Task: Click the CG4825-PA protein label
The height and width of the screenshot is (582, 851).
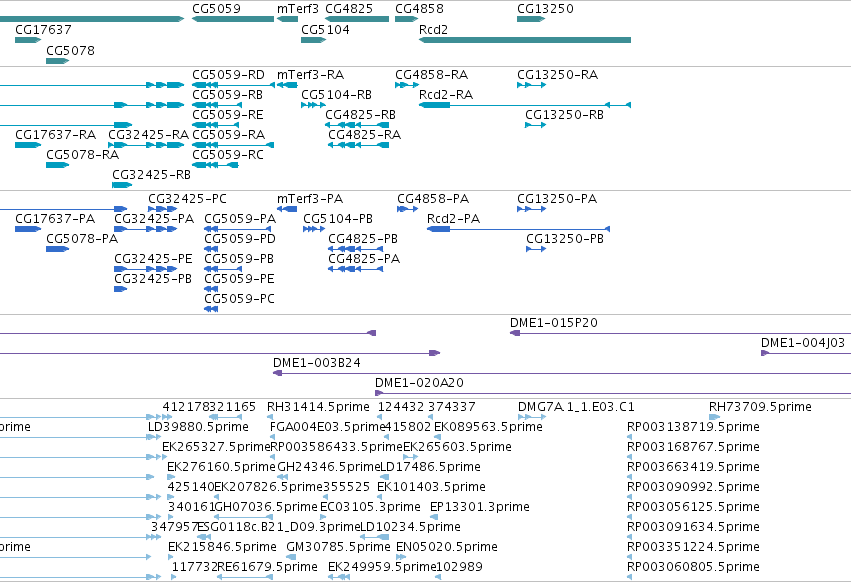Action: click(x=364, y=259)
